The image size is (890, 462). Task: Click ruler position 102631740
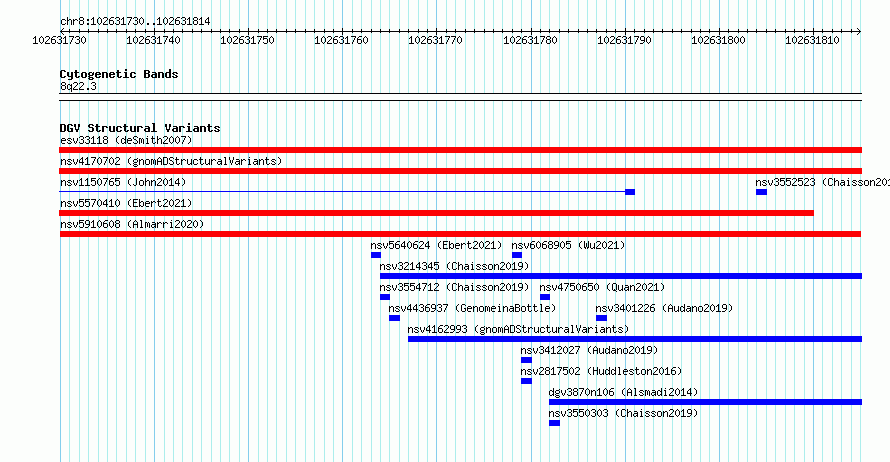(x=153, y=40)
